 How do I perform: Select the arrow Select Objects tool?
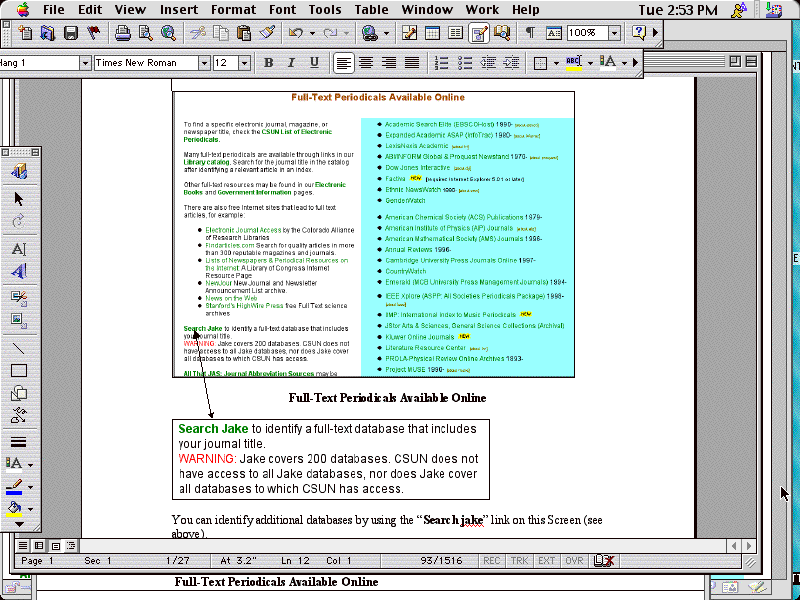click(19, 198)
